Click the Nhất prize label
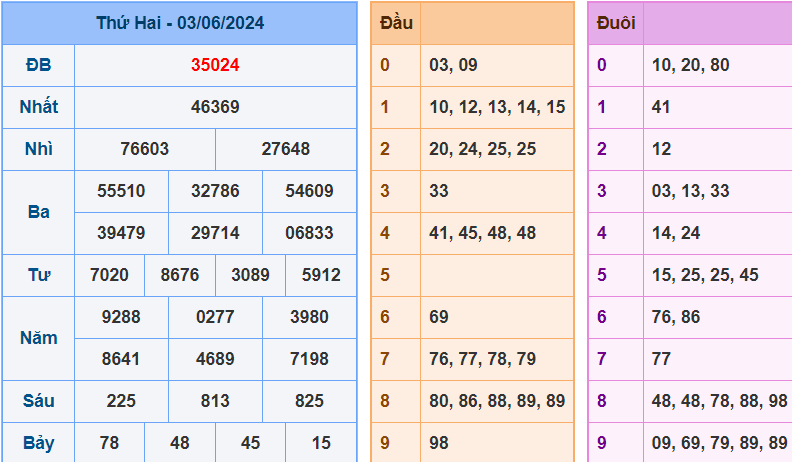 (x=39, y=107)
